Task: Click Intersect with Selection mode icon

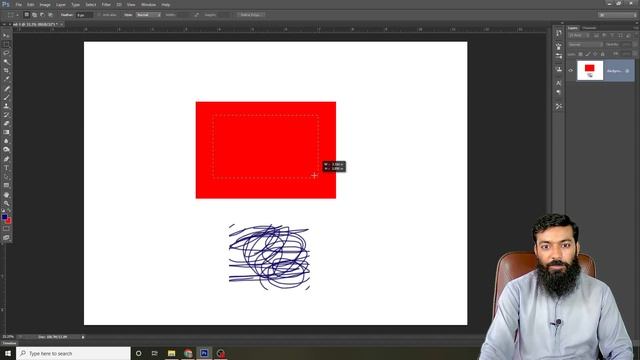Action: 50,15
